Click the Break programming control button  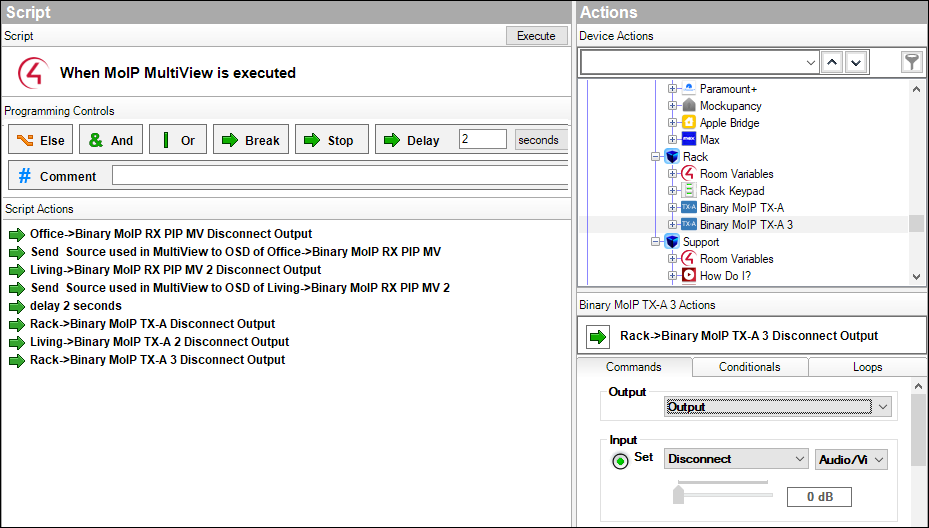pyautogui.click(x=250, y=140)
